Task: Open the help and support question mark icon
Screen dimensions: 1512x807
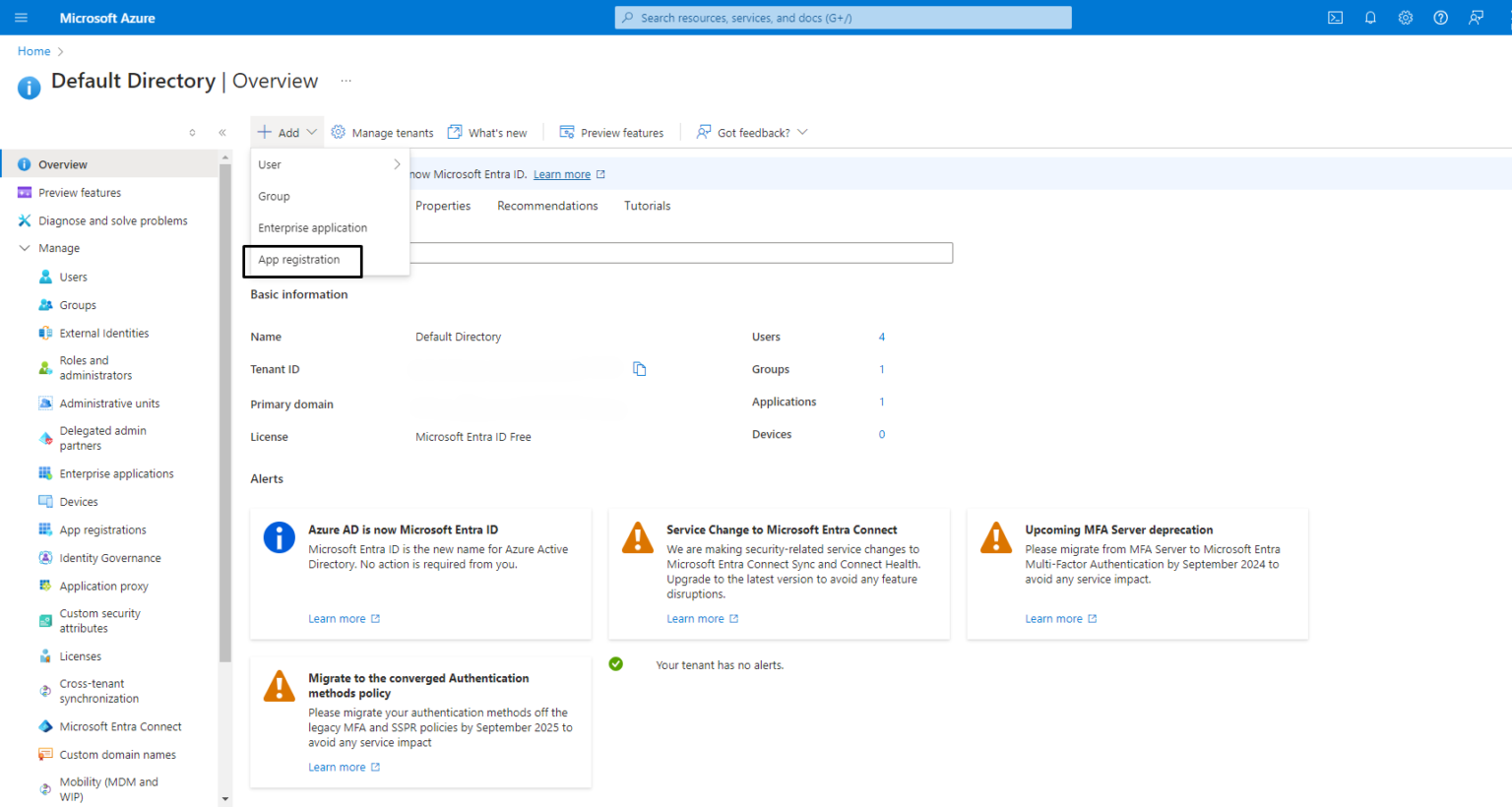Action: click(1440, 17)
